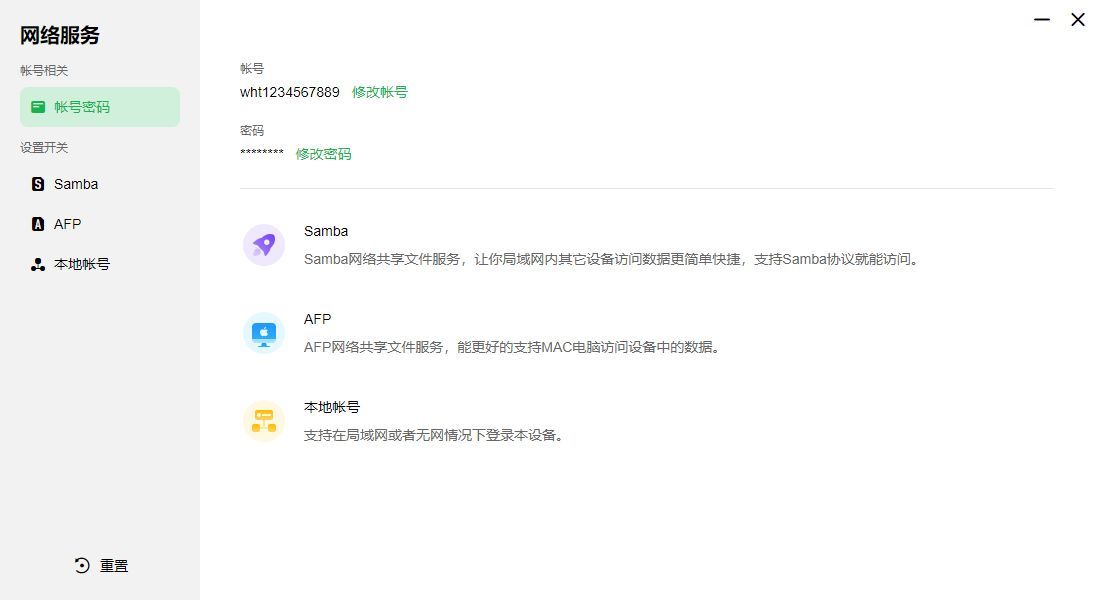Click the purple Samba rocket icon

pos(263,244)
